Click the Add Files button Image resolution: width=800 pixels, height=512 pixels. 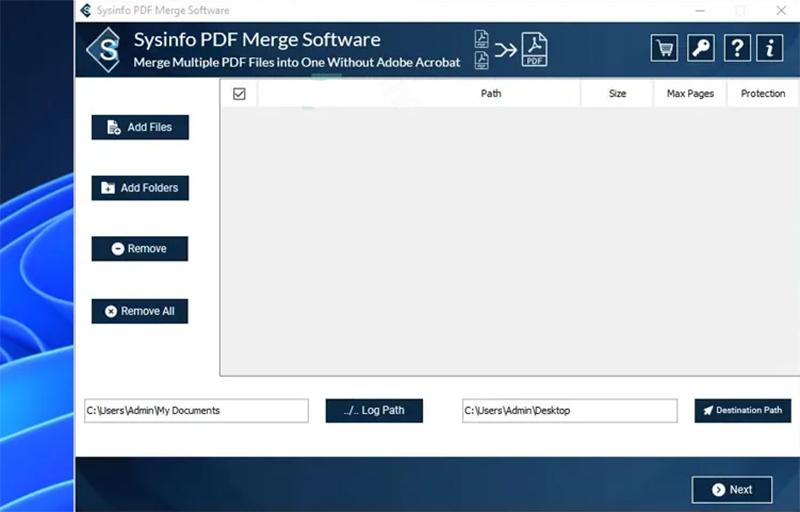[140, 127]
